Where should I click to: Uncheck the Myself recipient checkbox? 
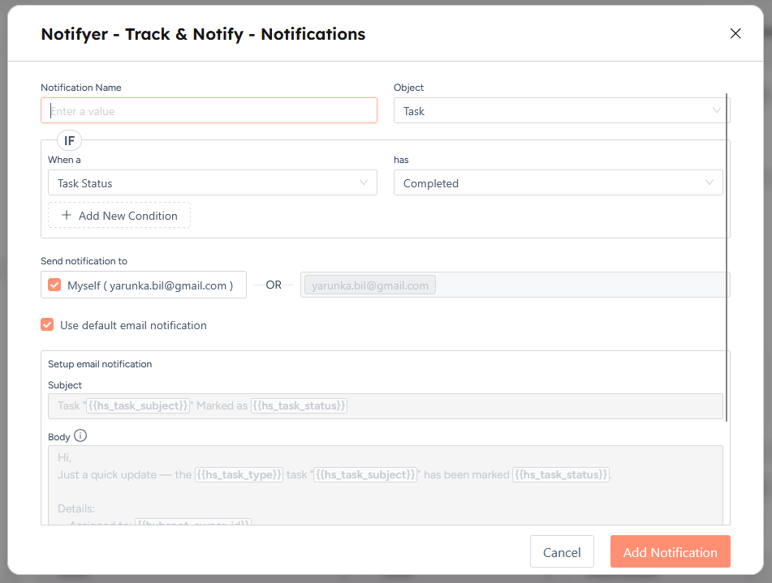pos(55,285)
